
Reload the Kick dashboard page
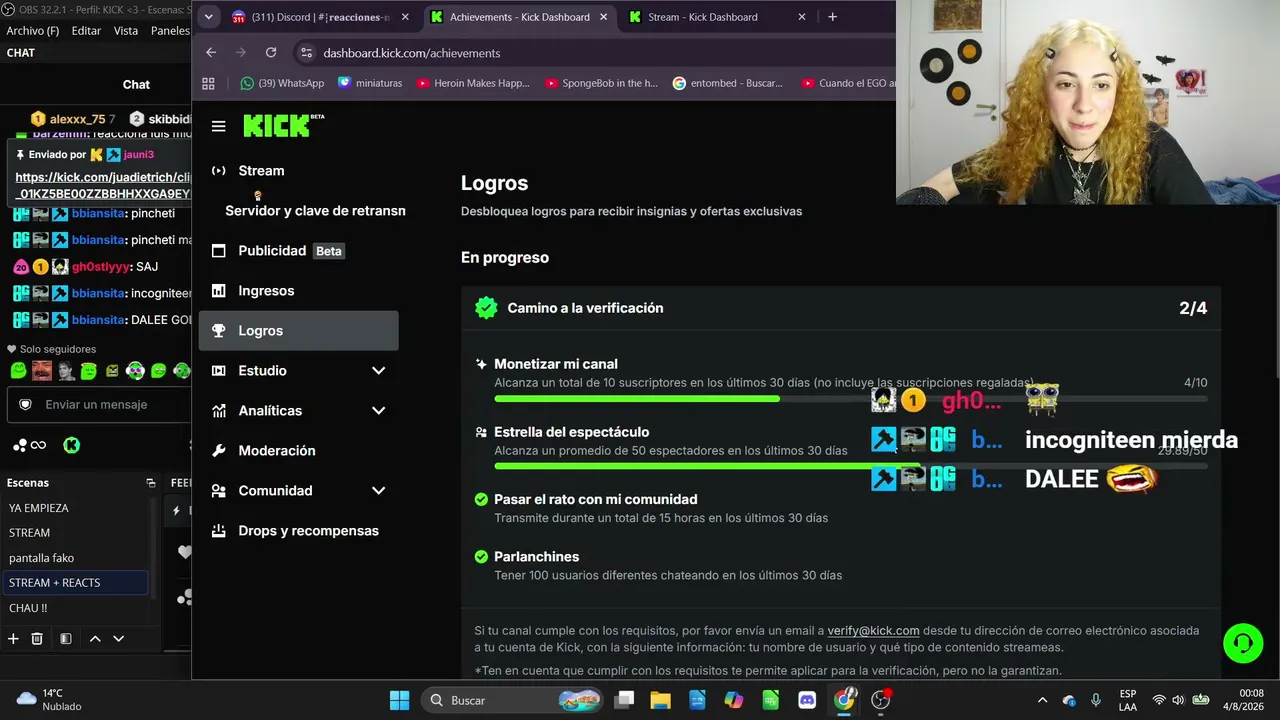(x=271, y=53)
